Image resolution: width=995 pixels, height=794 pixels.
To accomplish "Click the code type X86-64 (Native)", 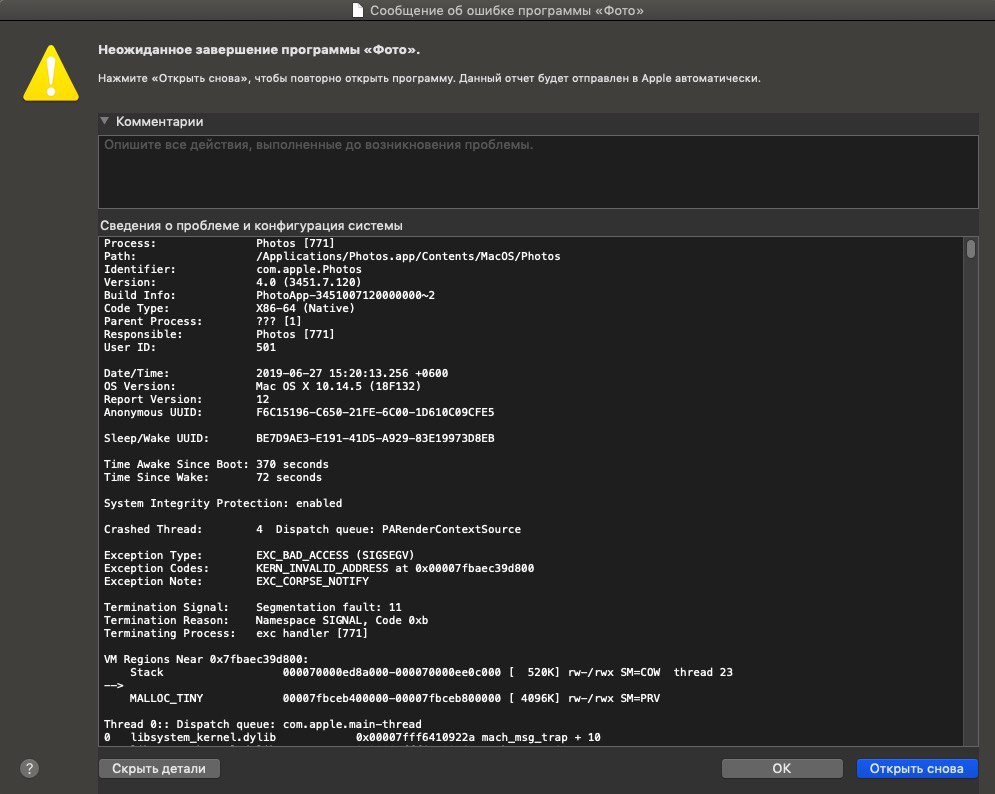I will tap(305, 308).
